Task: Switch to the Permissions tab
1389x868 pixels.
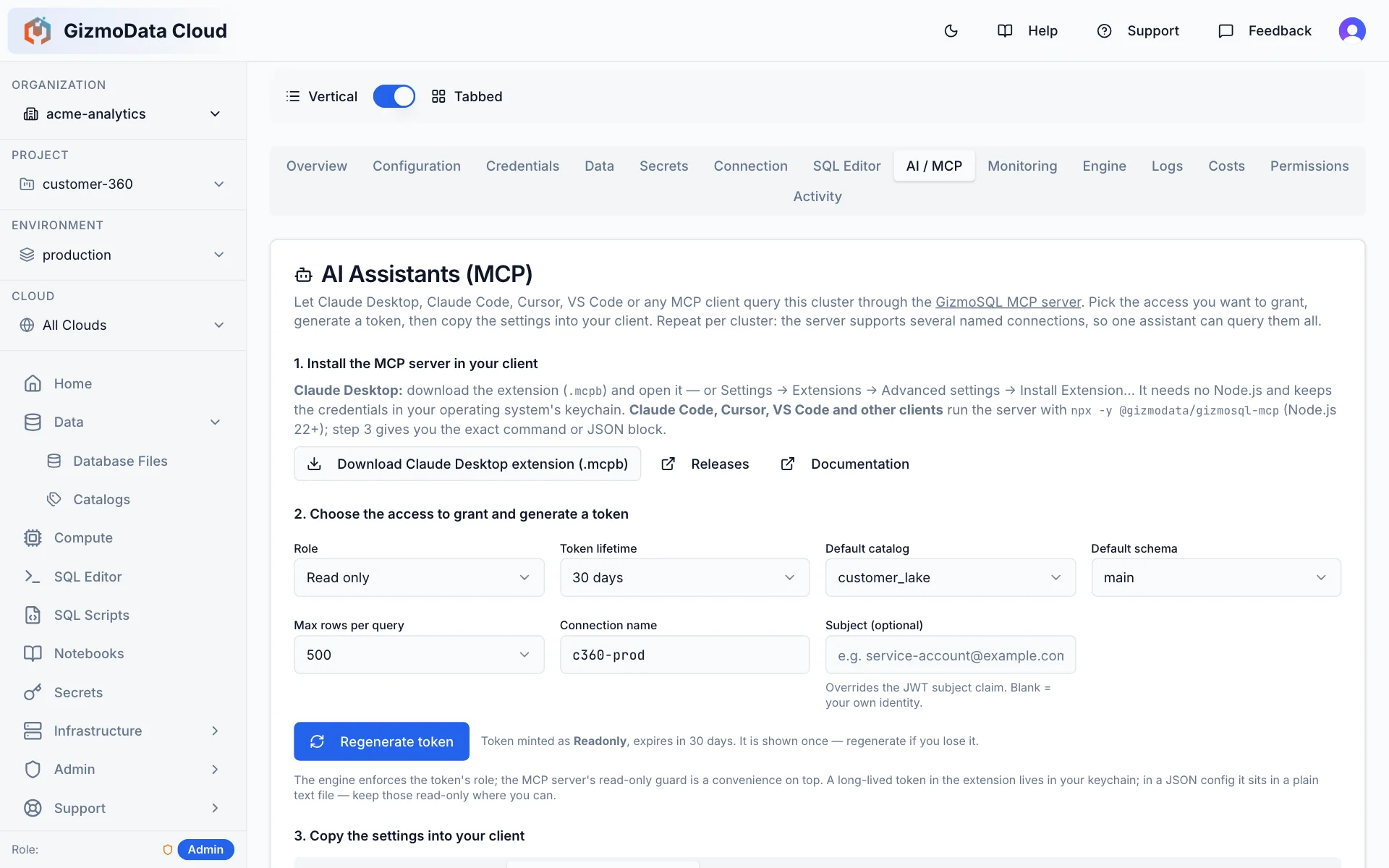Action: coord(1309,166)
